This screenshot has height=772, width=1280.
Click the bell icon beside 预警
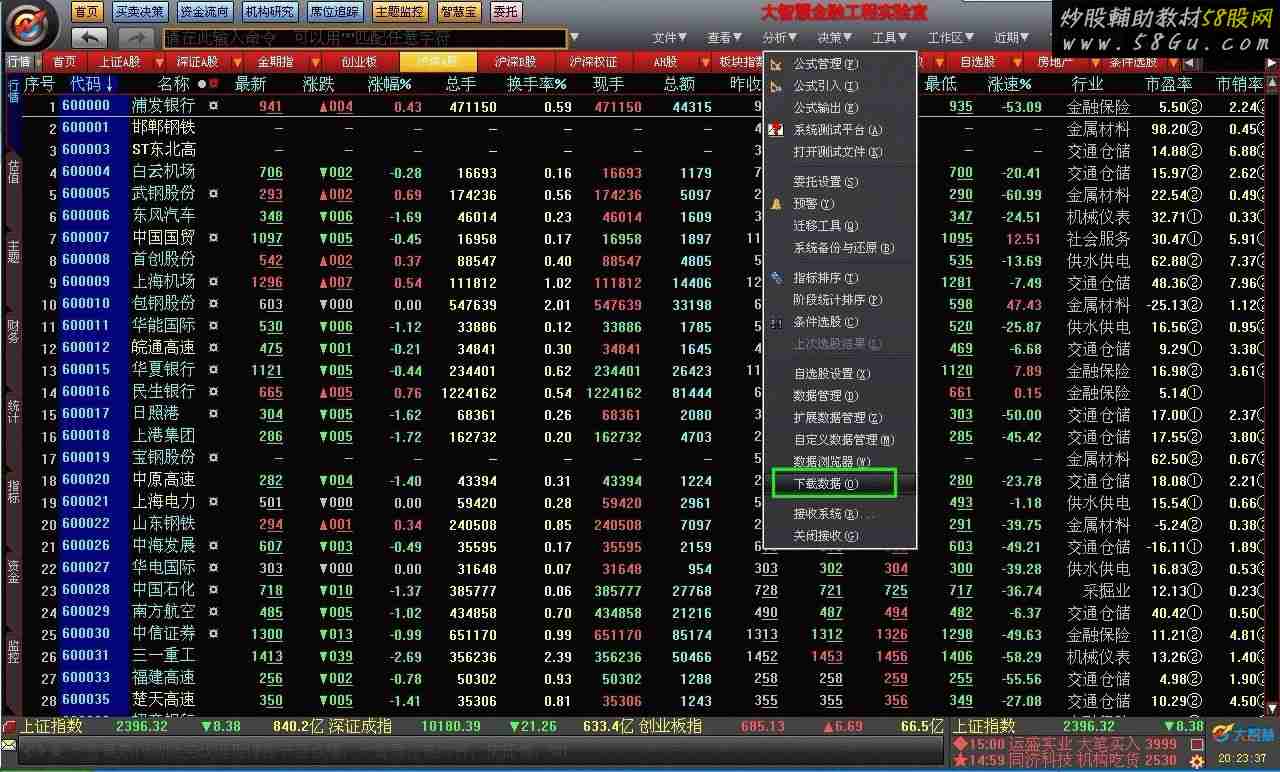[776, 204]
